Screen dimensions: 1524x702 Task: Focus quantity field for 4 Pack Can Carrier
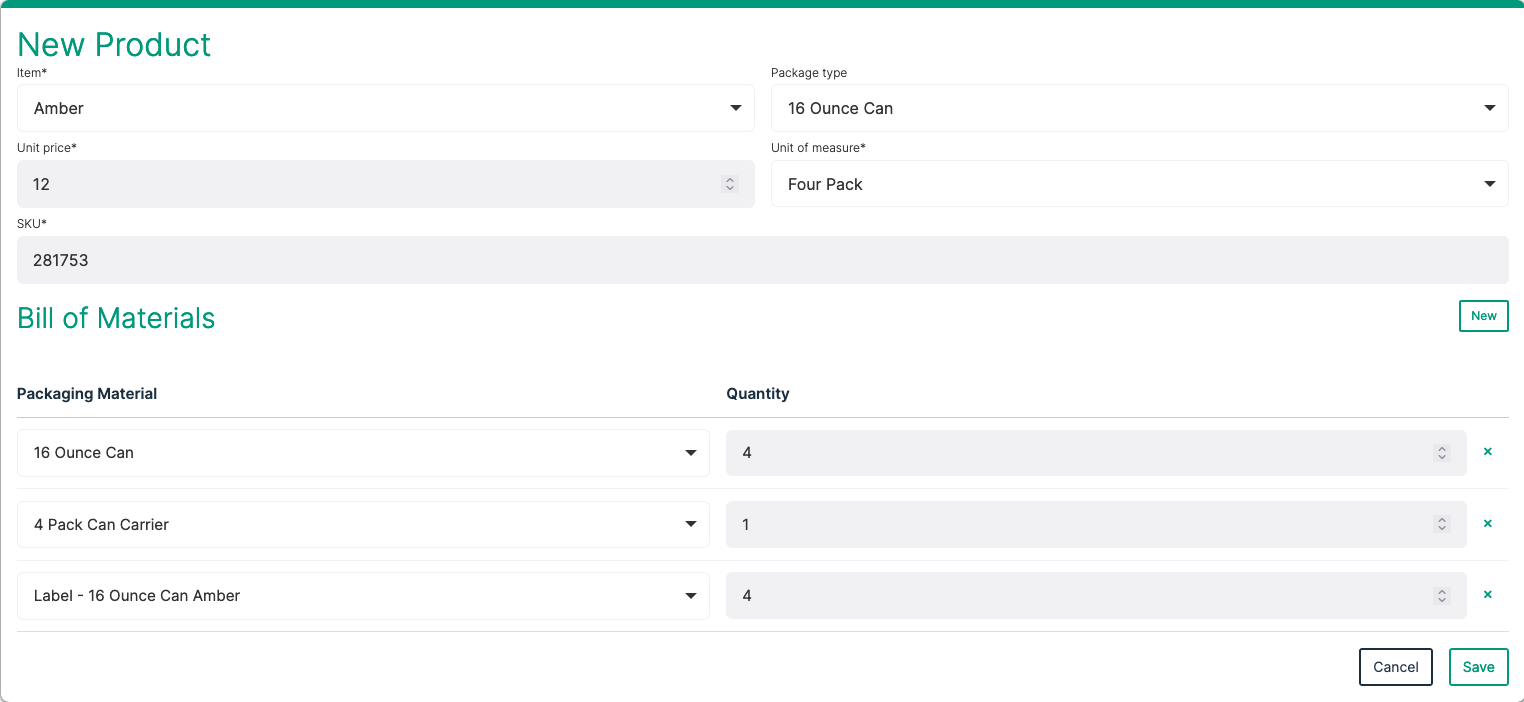(1096, 524)
